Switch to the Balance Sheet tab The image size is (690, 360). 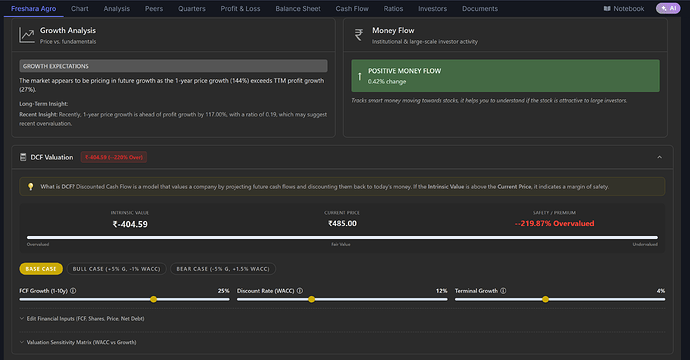click(298, 9)
